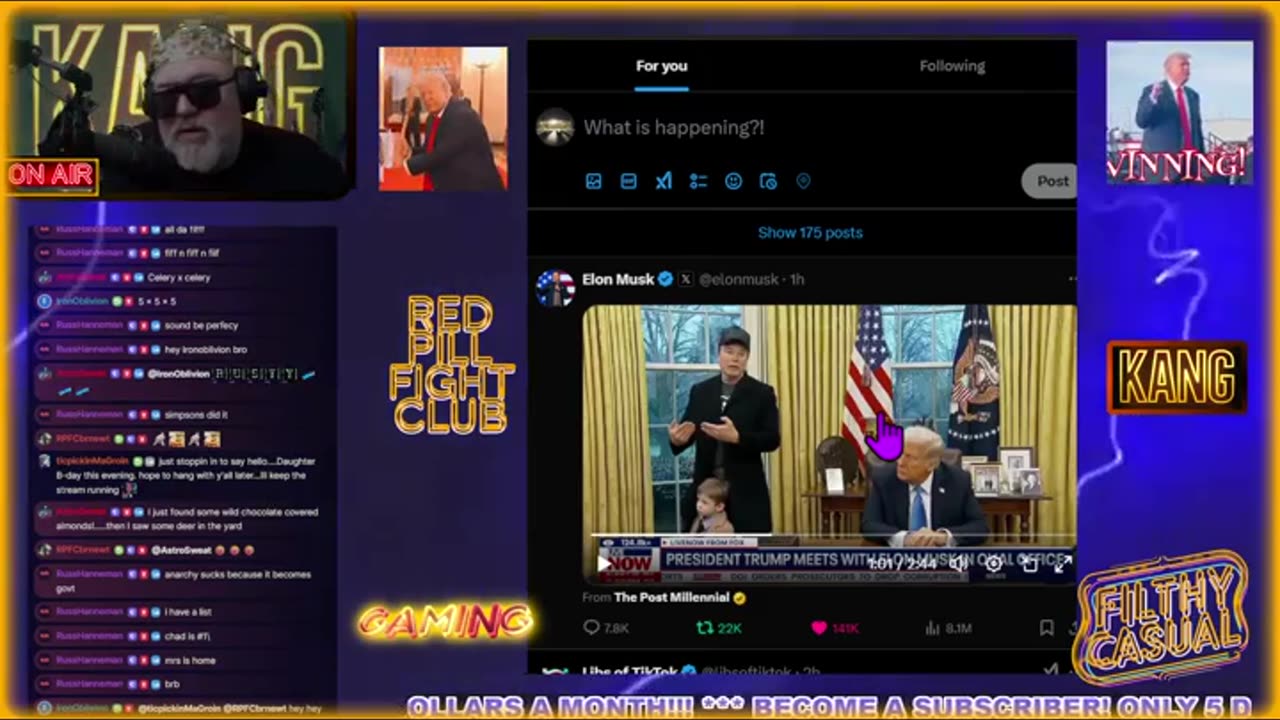The image size is (1280, 720).
Task: Open more options on Elon Musk's post
Action: 1072,279
